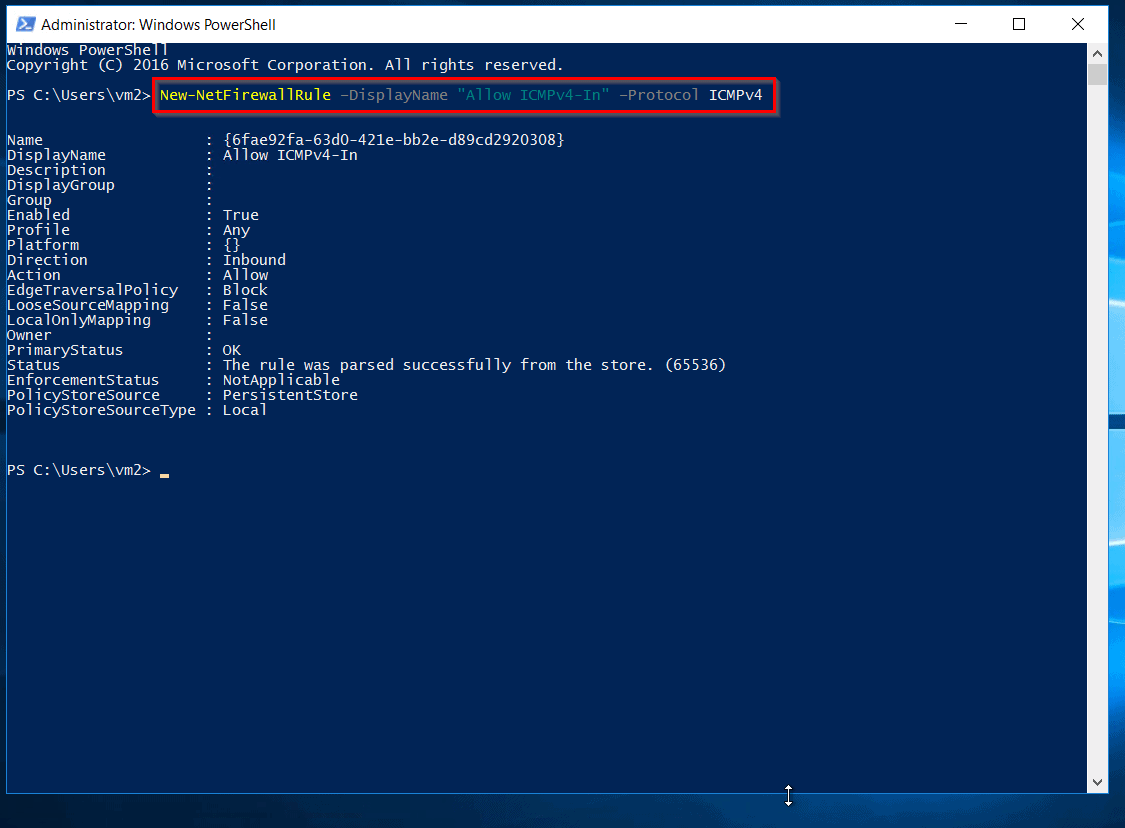Click the scrollbar down arrow

(1098, 782)
